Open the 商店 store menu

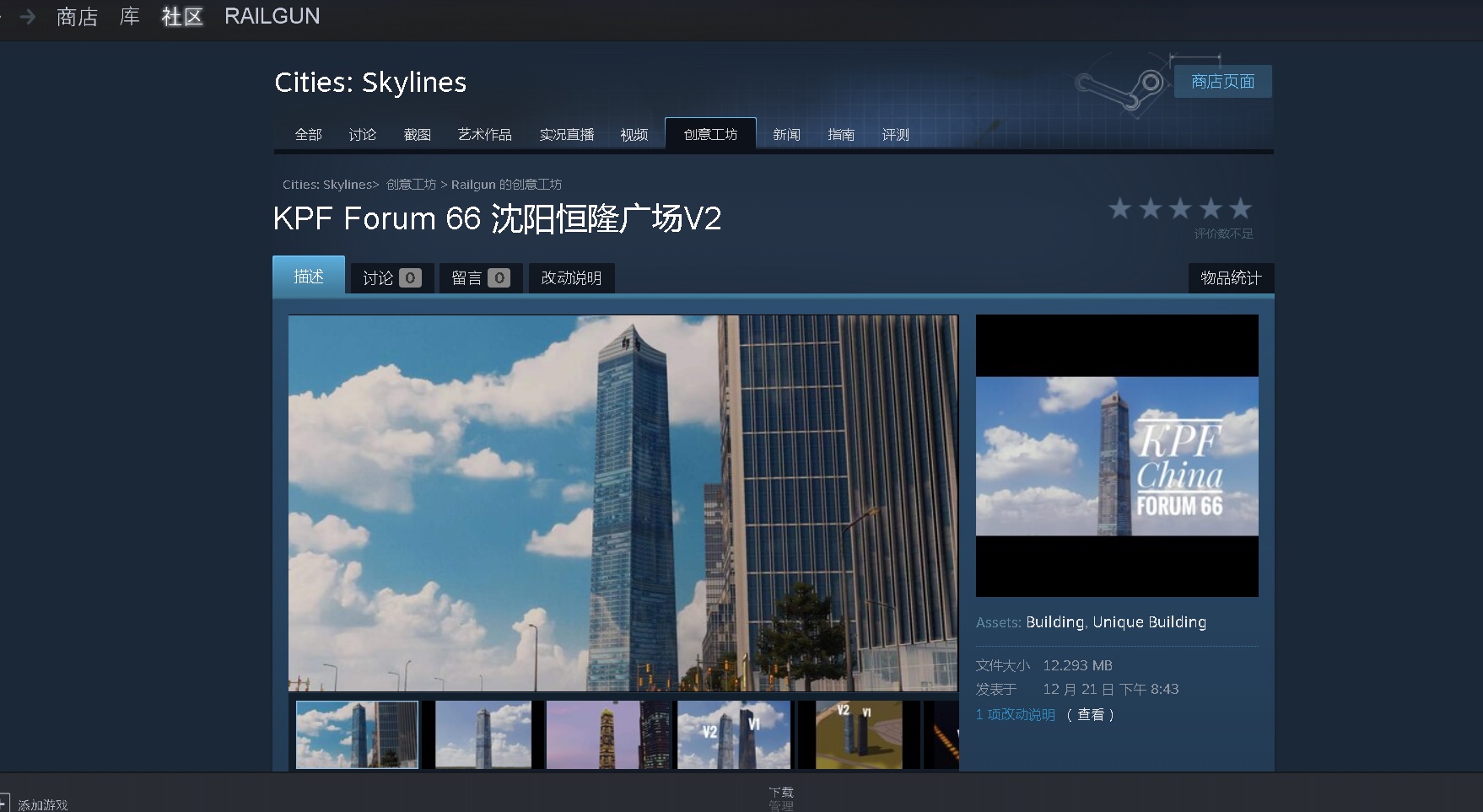point(77,16)
